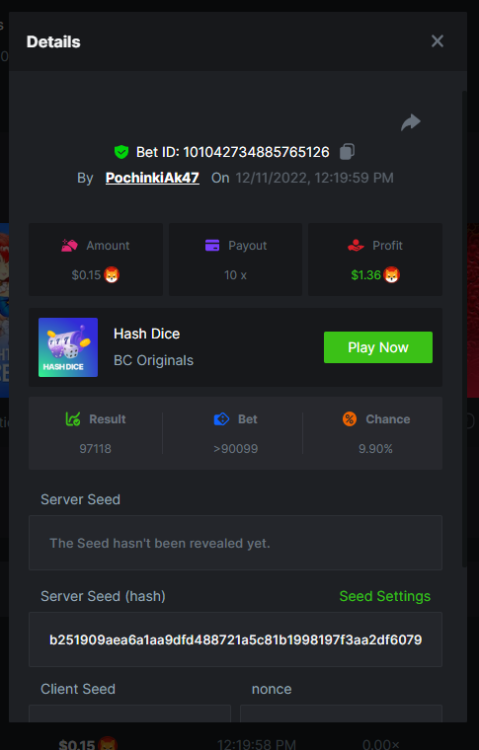Click the share arrow icon

click(x=411, y=122)
